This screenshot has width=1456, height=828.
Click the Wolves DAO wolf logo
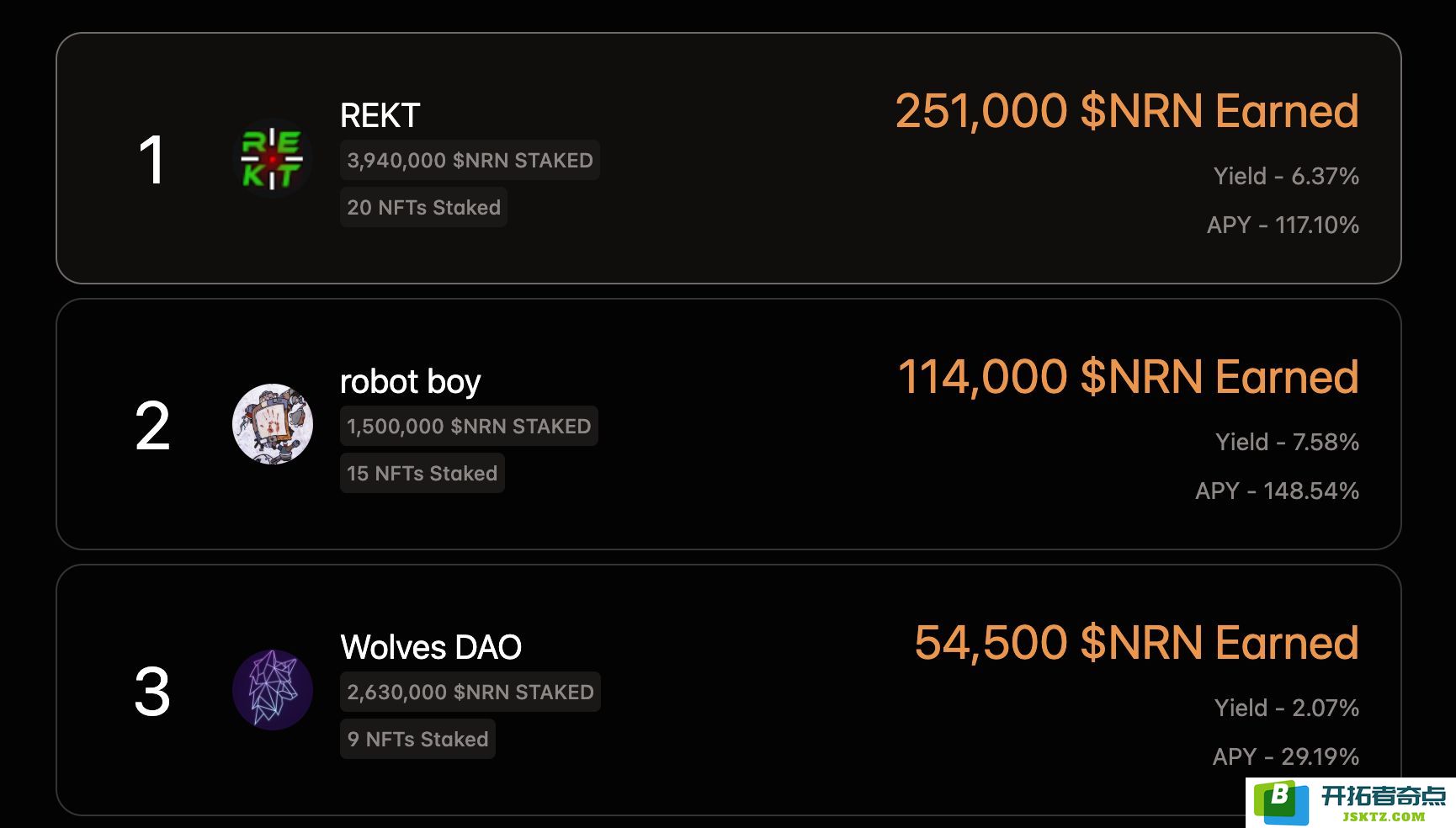(272, 690)
